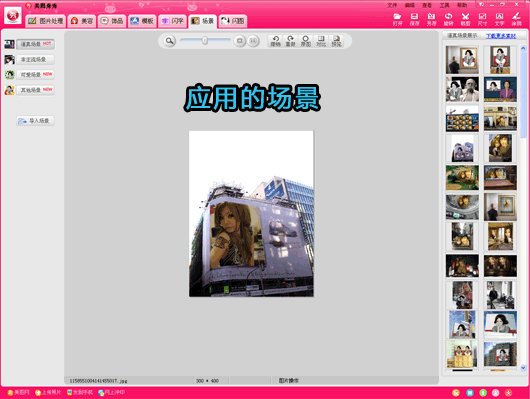
Task: Click the zoom slider handle
Action: (x=205, y=41)
